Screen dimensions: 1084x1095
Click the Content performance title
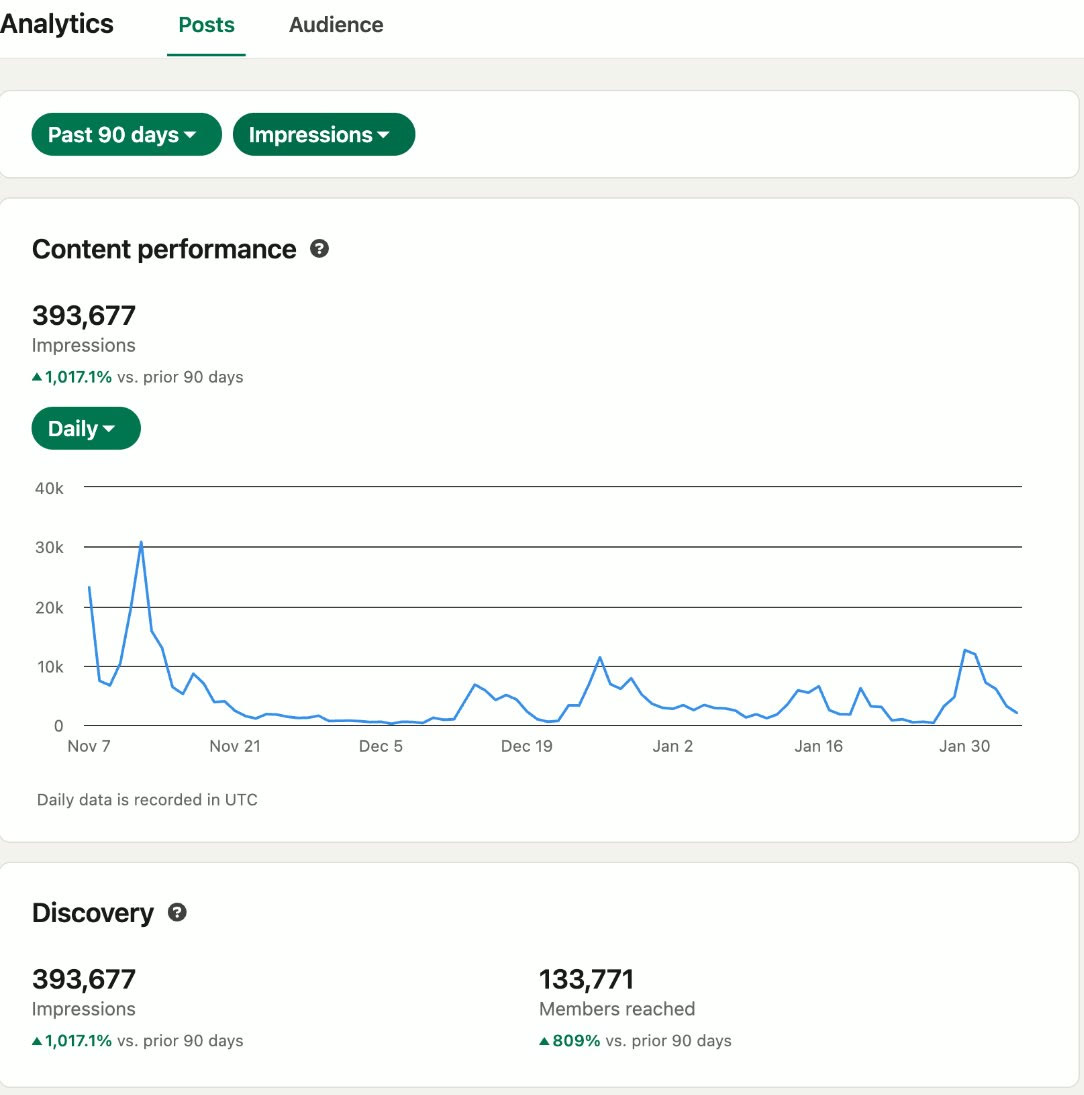tap(164, 249)
